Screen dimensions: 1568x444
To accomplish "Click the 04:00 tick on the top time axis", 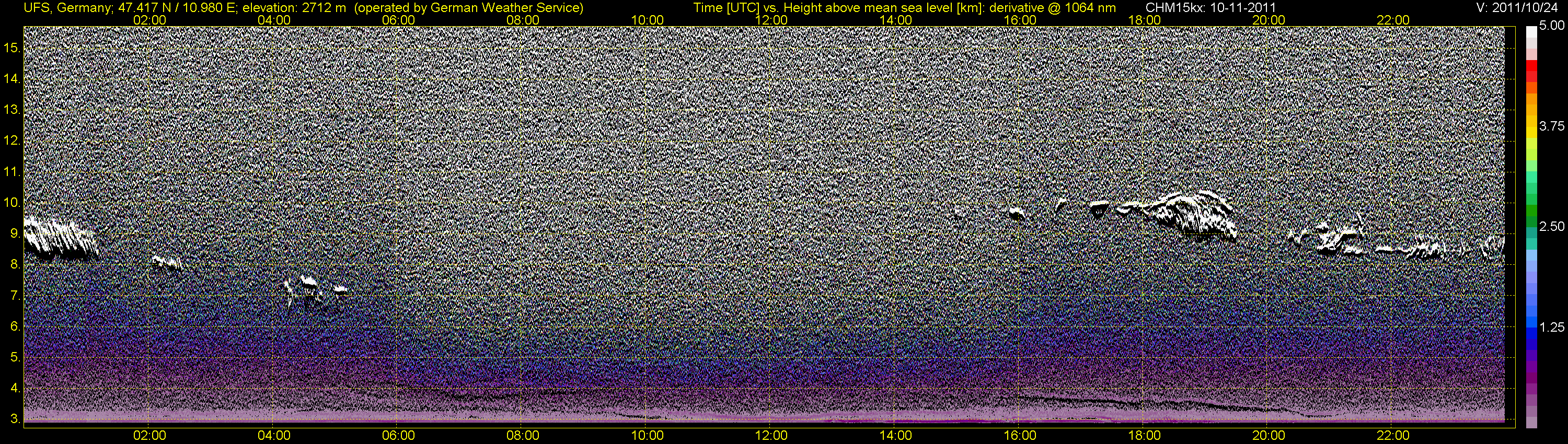I will (x=274, y=20).
